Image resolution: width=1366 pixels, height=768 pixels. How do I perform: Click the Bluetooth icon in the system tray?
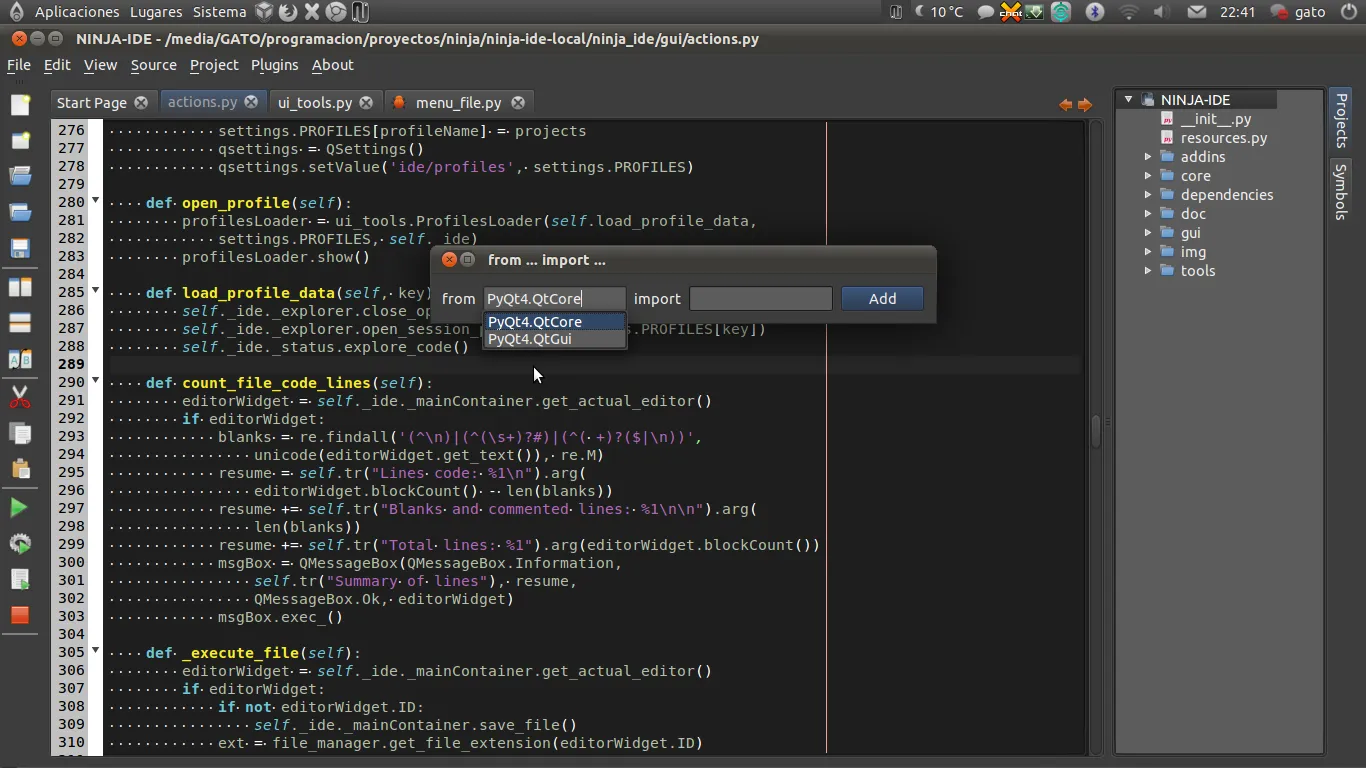coord(1095,12)
